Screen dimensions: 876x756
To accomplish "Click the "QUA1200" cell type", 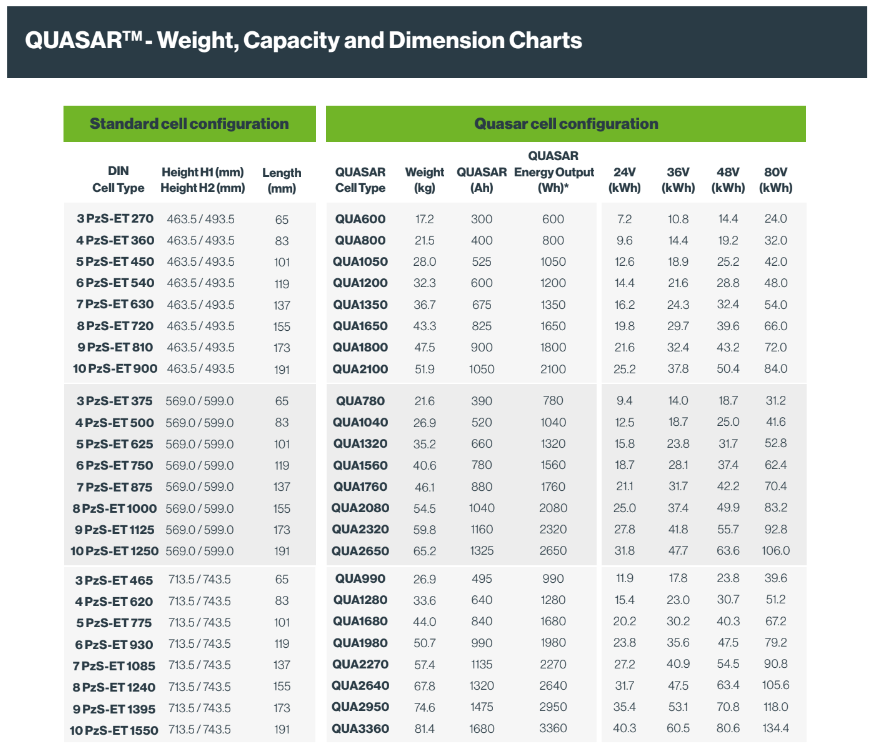I will (x=360, y=283).
